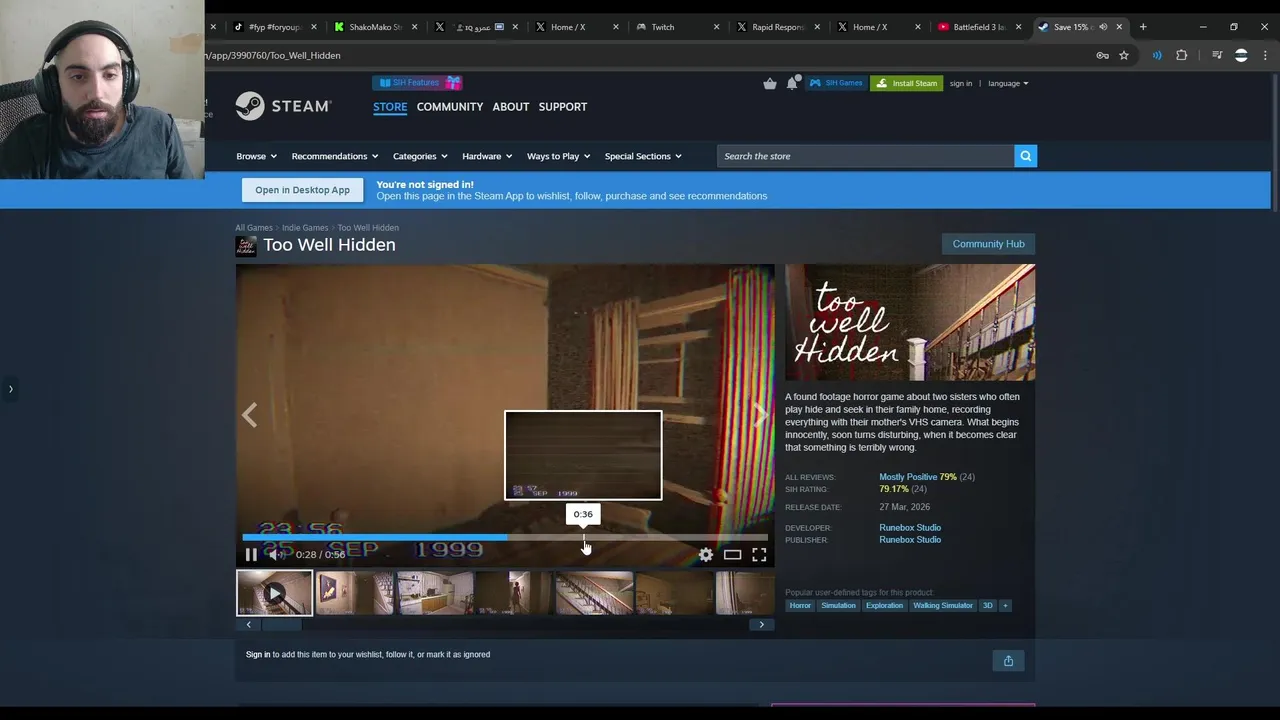Expand the Categories dropdown
The image size is (1280, 720).
point(420,156)
